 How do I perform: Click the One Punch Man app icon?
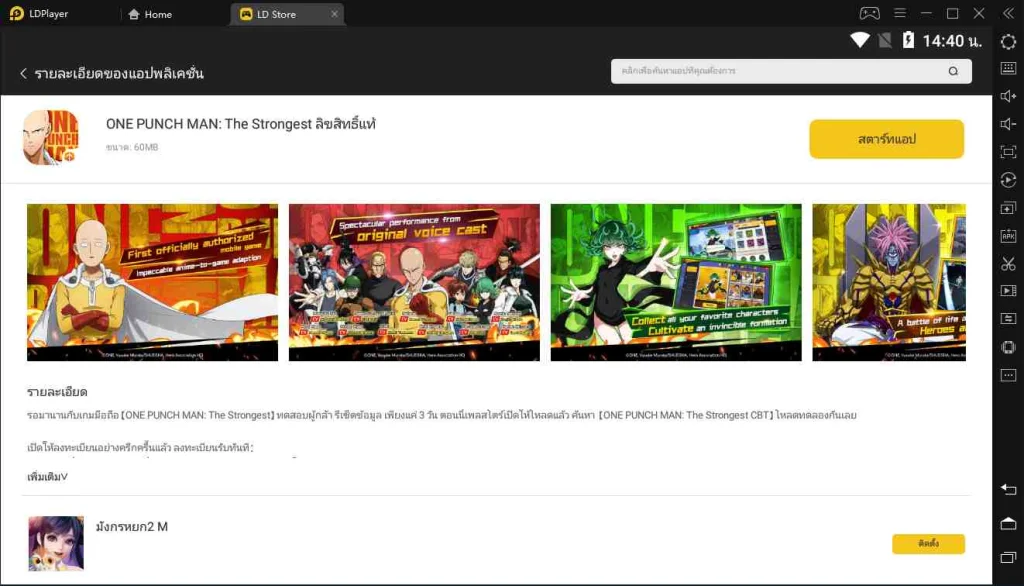[51, 137]
